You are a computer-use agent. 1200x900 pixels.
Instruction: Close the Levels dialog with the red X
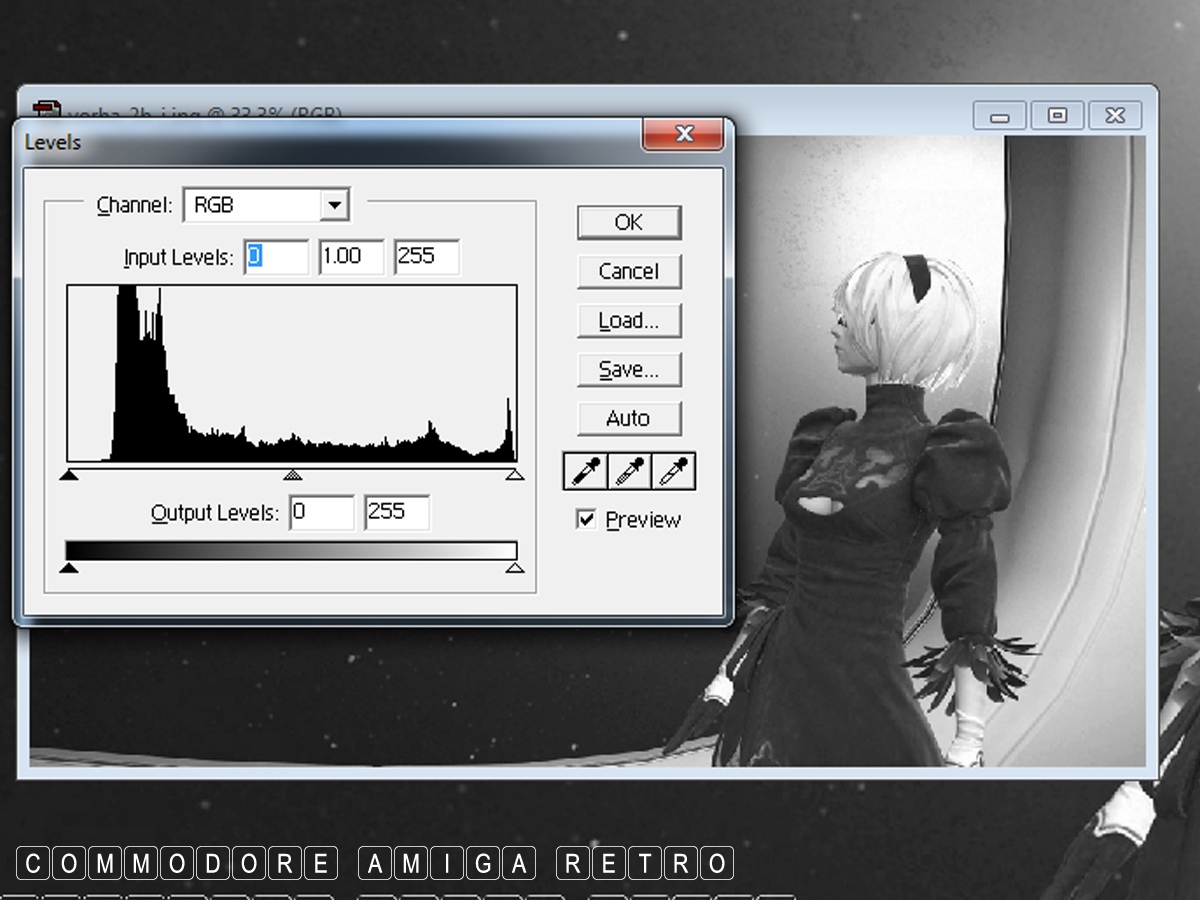[x=684, y=134]
